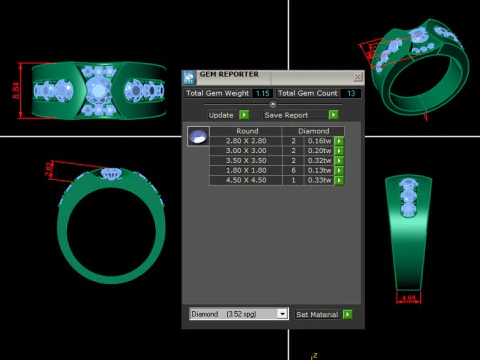This screenshot has width=480, height=360.
Task: Select the 1.80 X 1.80 size cell
Action: [246, 170]
